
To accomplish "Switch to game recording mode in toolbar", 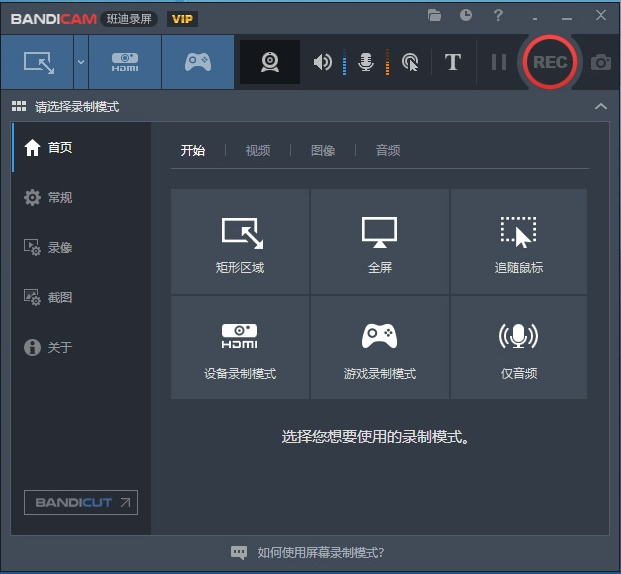I will point(198,62).
